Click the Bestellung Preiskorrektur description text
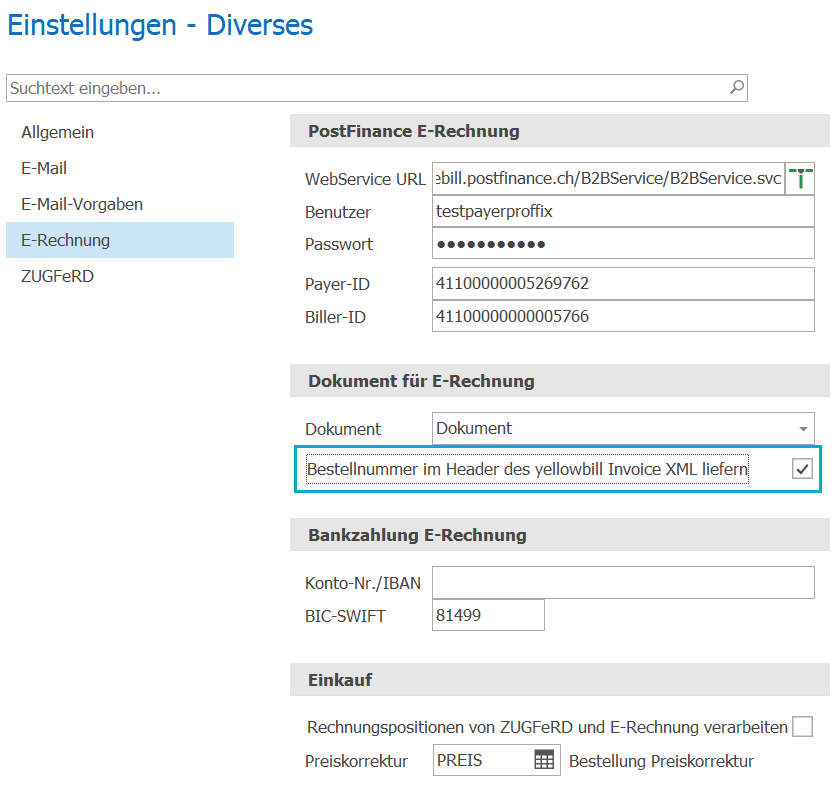 click(x=661, y=761)
